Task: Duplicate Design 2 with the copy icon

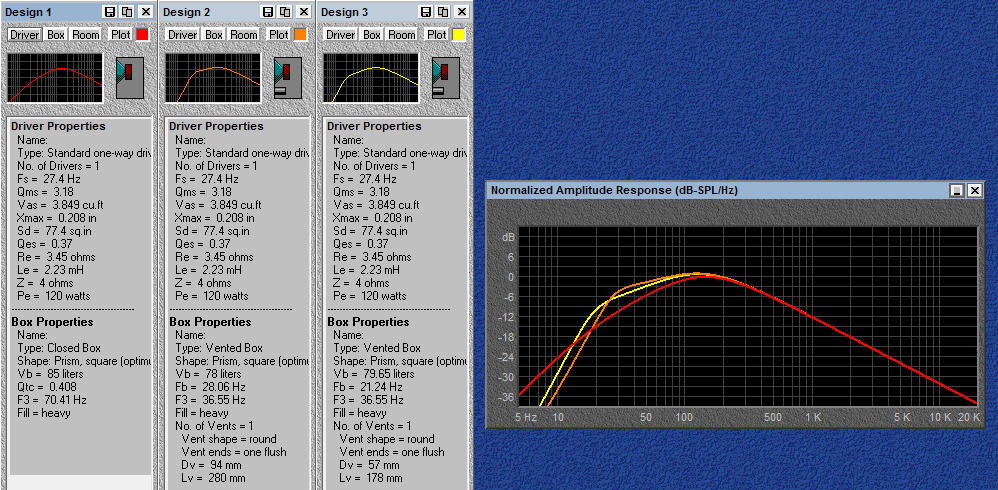Action: (285, 11)
